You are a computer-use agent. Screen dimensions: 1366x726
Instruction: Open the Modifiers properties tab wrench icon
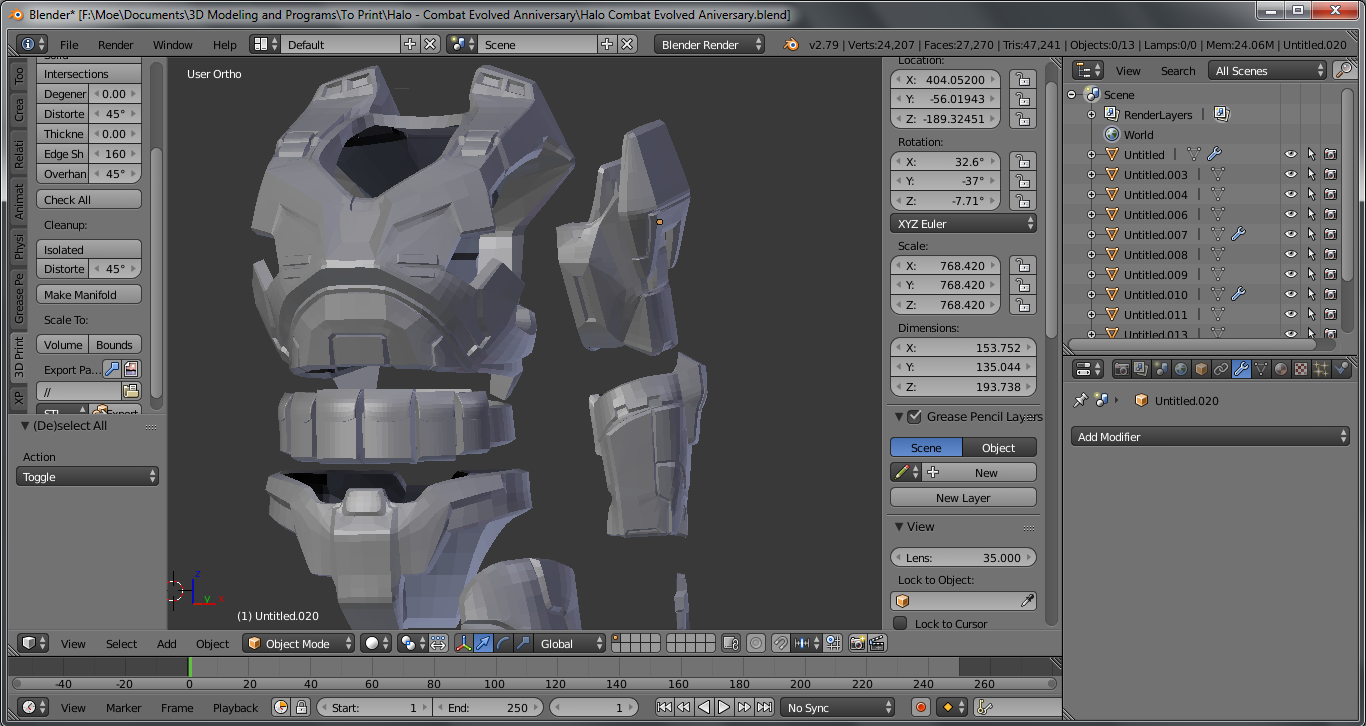[1241, 369]
